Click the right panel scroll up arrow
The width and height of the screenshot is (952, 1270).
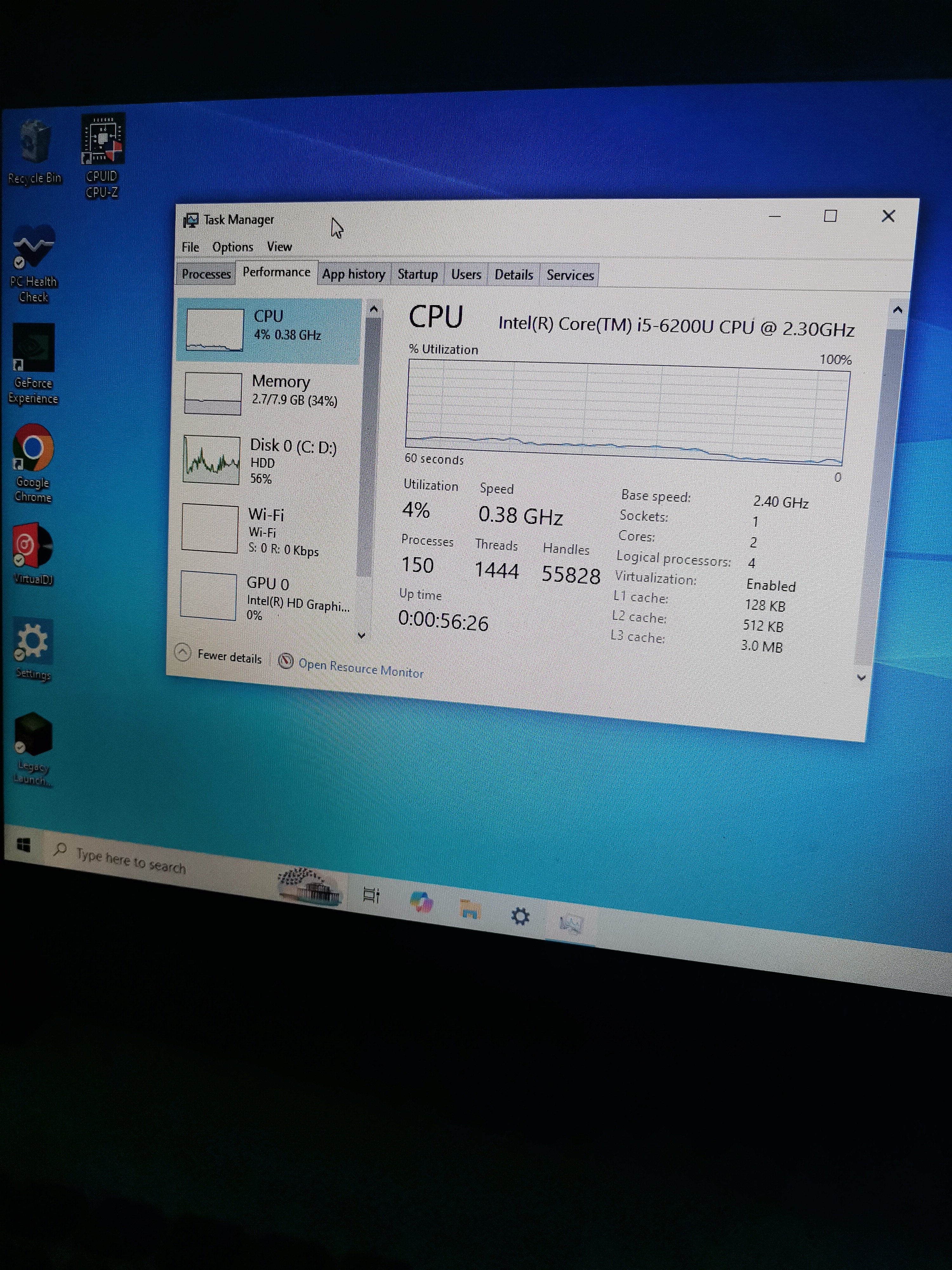click(x=897, y=311)
